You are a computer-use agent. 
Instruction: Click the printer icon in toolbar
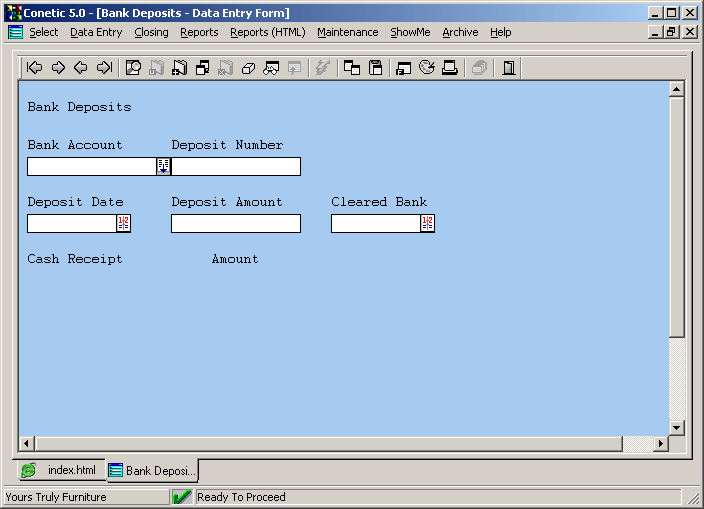coord(450,68)
